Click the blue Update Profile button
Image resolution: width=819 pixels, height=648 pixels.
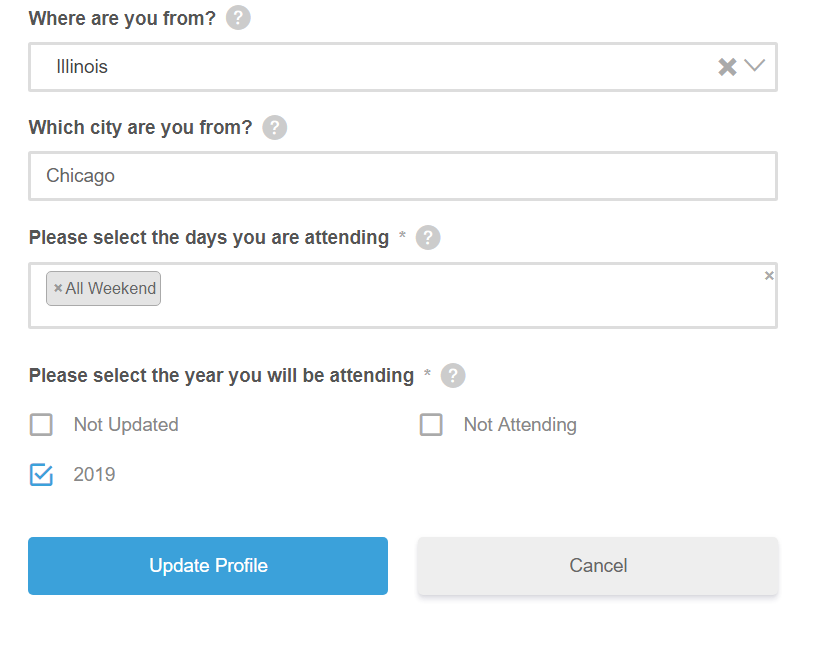(x=208, y=566)
